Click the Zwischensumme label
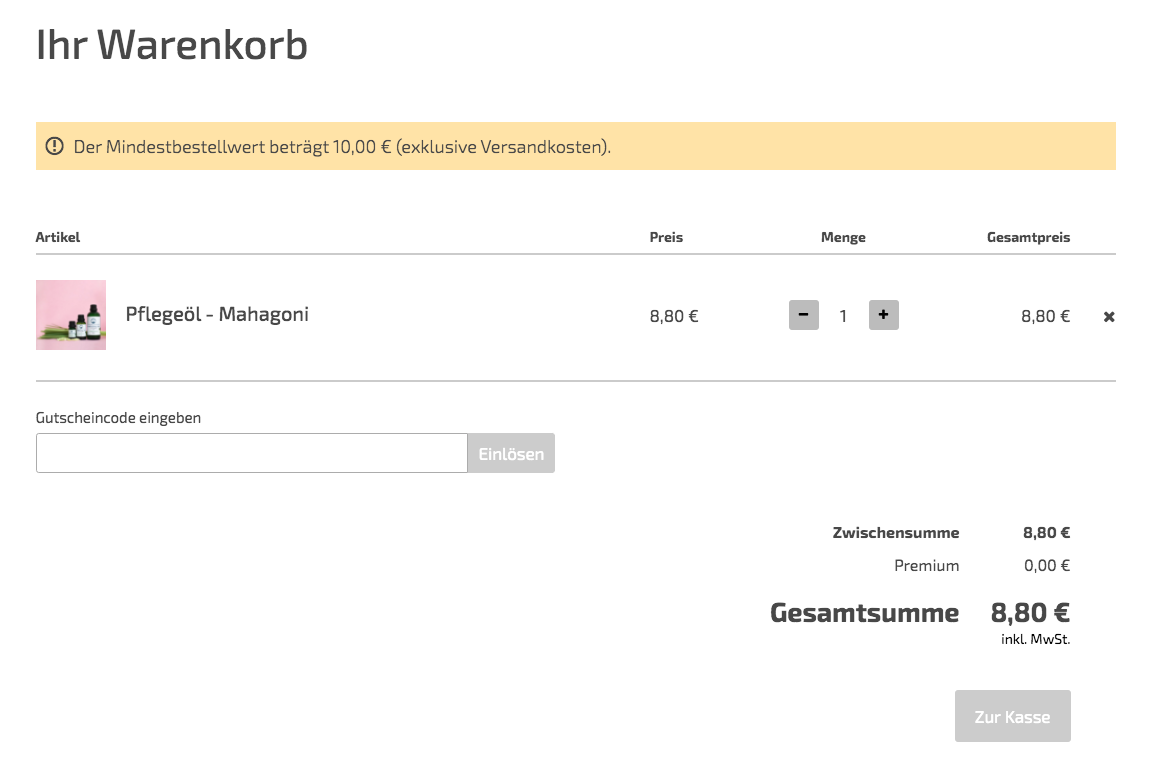The height and width of the screenshot is (763, 1171). coord(896,533)
